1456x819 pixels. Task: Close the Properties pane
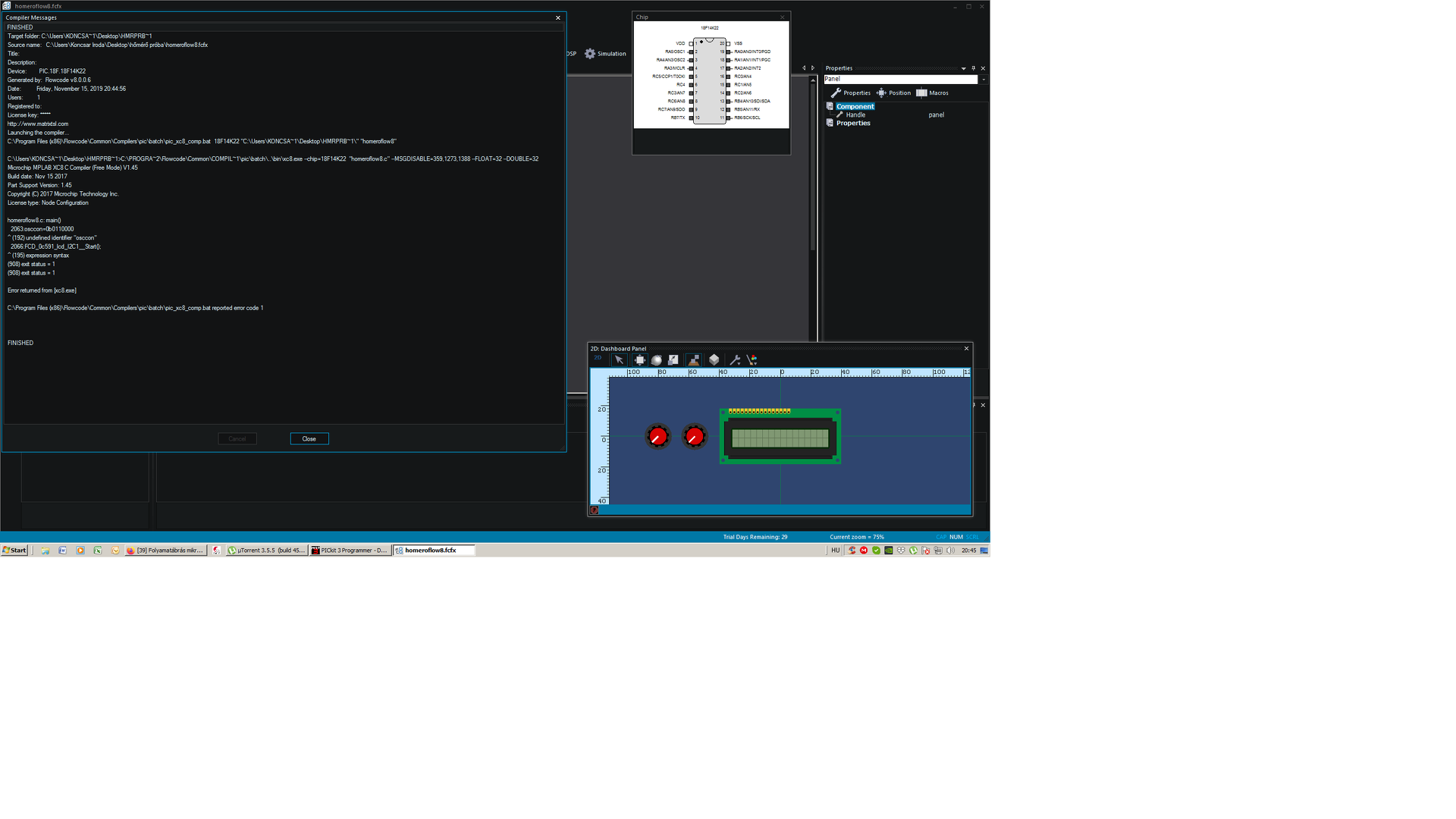click(984, 69)
